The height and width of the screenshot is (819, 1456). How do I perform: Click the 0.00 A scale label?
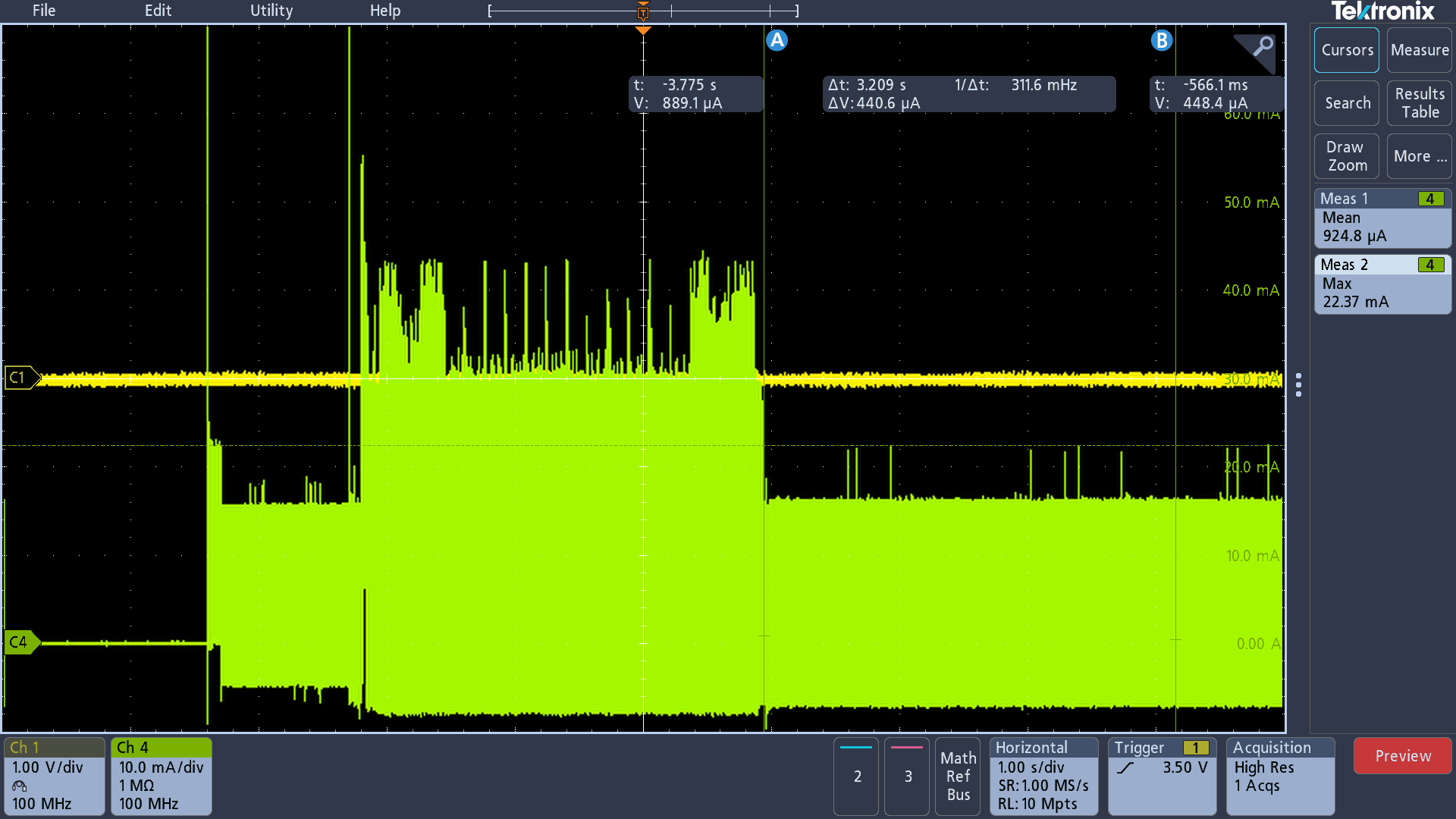pyautogui.click(x=1259, y=644)
